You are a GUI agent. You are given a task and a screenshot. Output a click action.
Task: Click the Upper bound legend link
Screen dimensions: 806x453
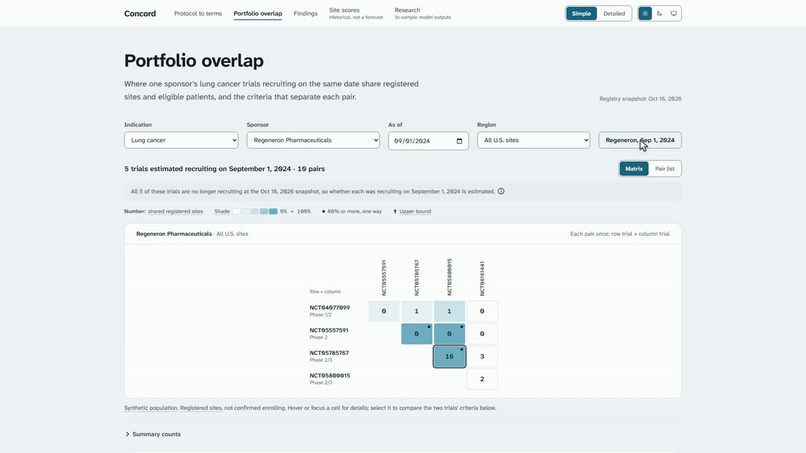click(x=415, y=211)
